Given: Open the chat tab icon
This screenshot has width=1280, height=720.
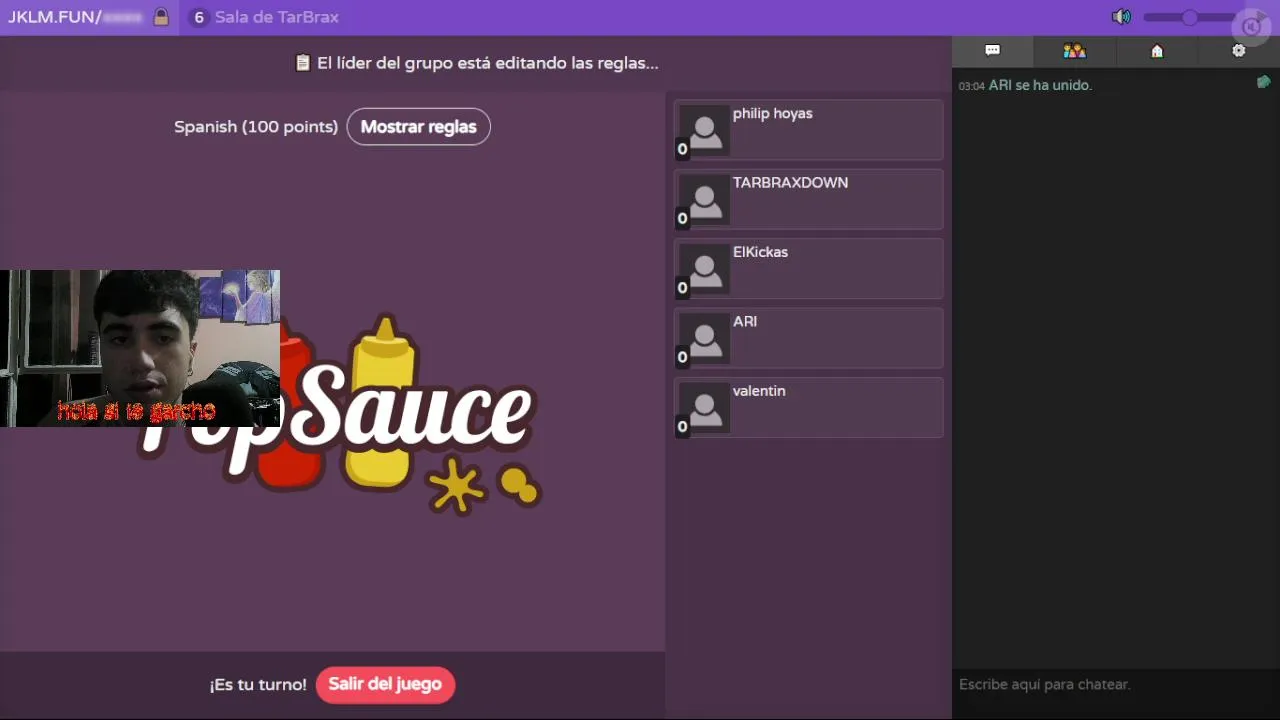Looking at the screenshot, I should 992,51.
